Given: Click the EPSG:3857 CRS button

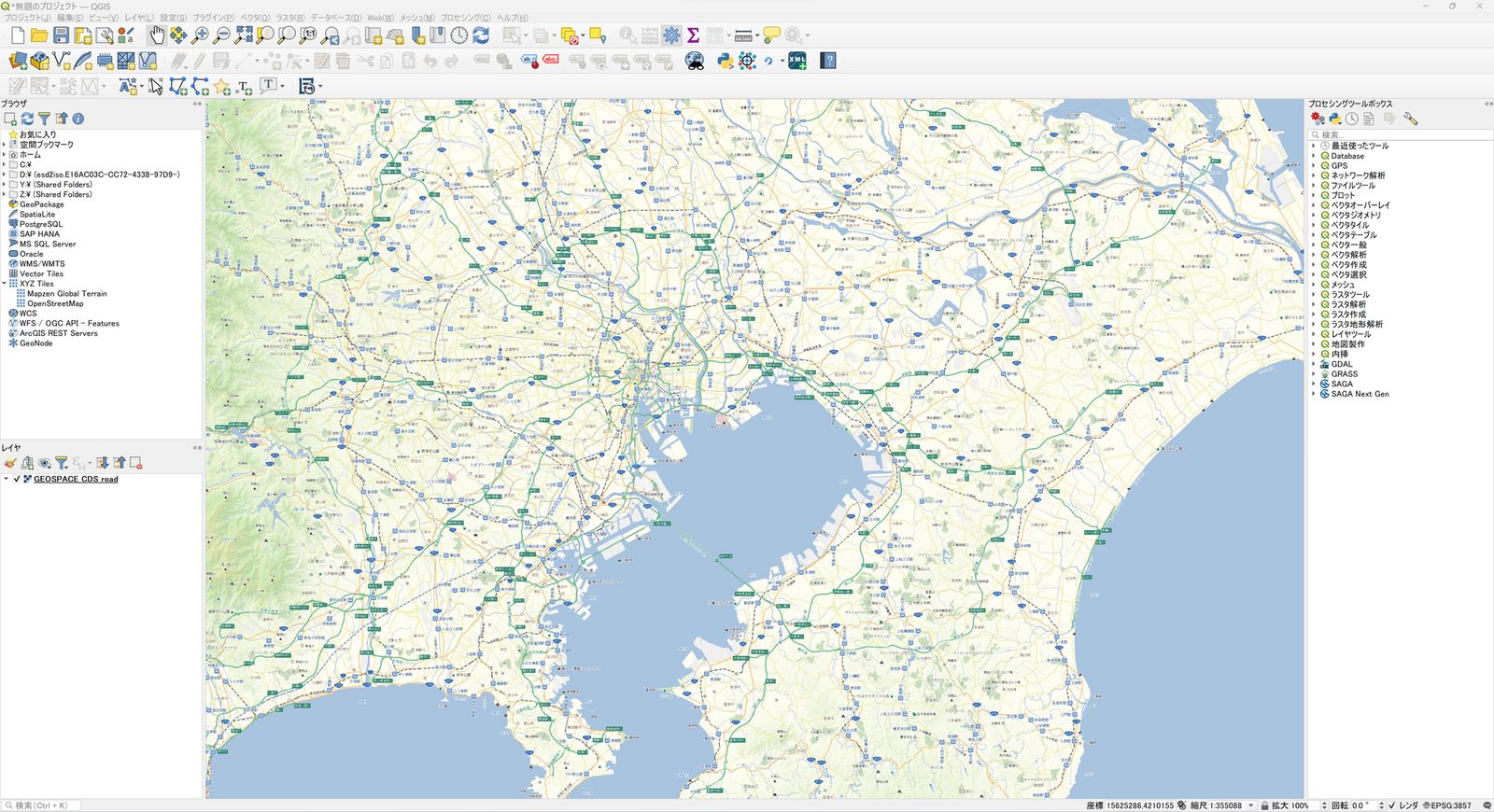Looking at the screenshot, I should click(x=1448, y=805).
